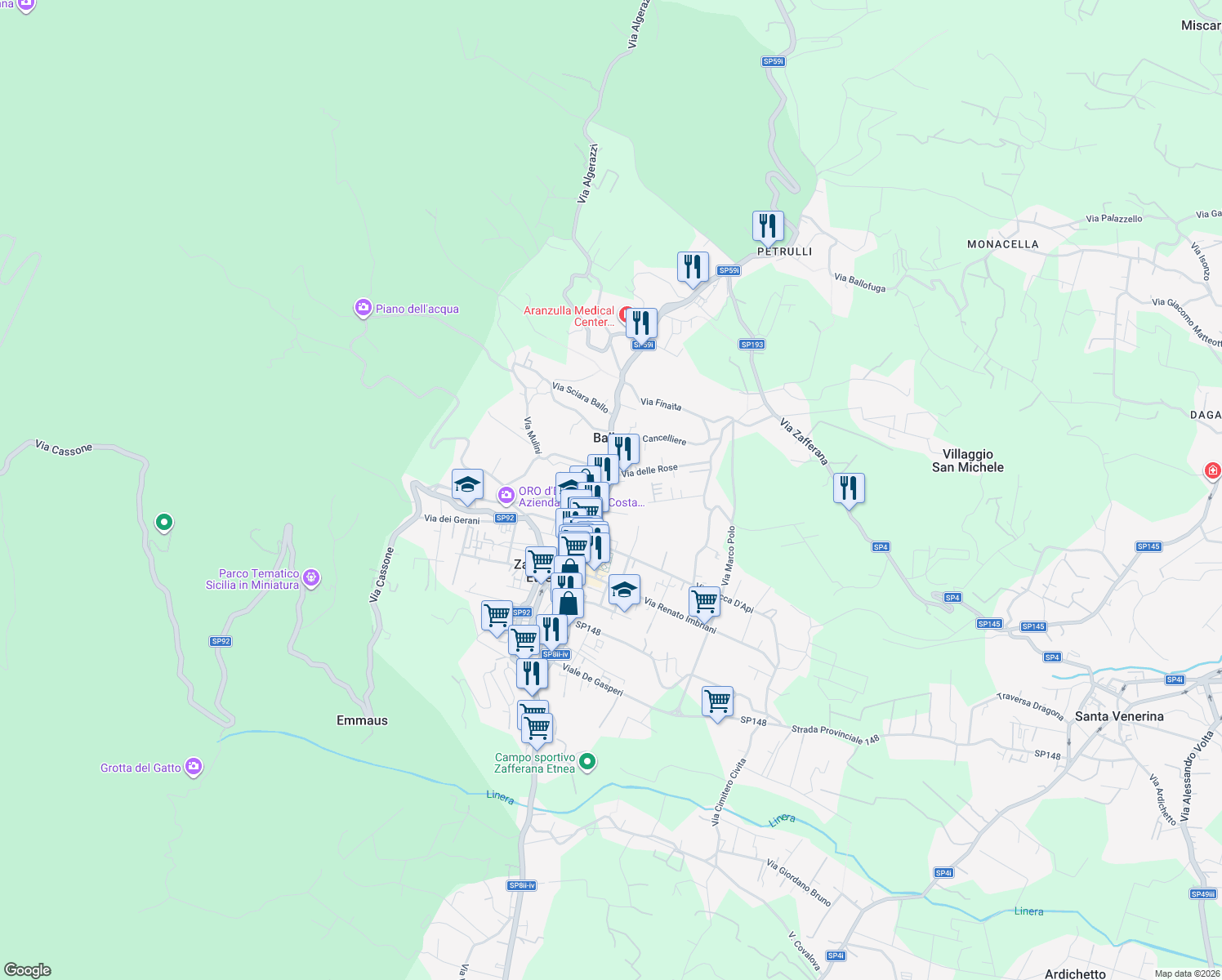Click the shopping bag icon in Zafferana center

(569, 603)
